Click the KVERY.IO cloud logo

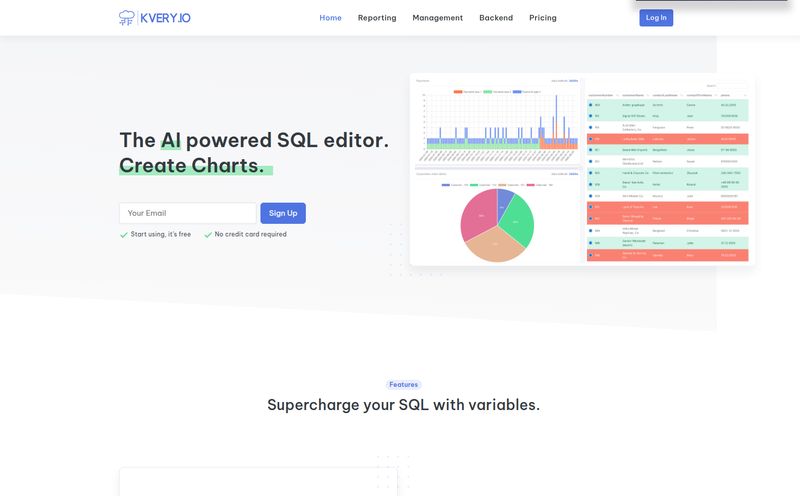(x=155, y=18)
